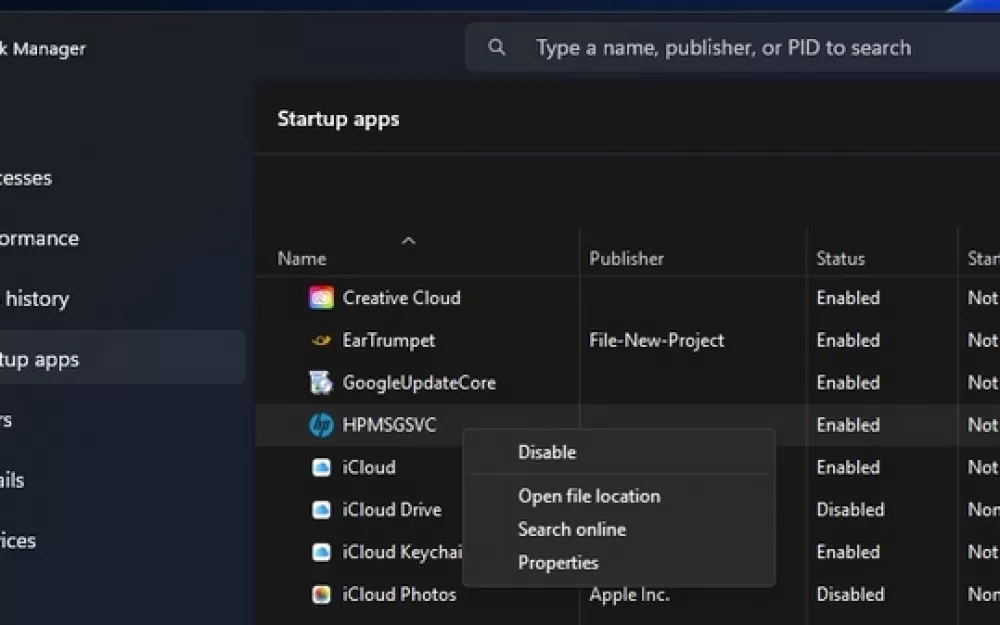Open the Startup apps sidebar tab
Screen dimensions: 1000x625
121,359
